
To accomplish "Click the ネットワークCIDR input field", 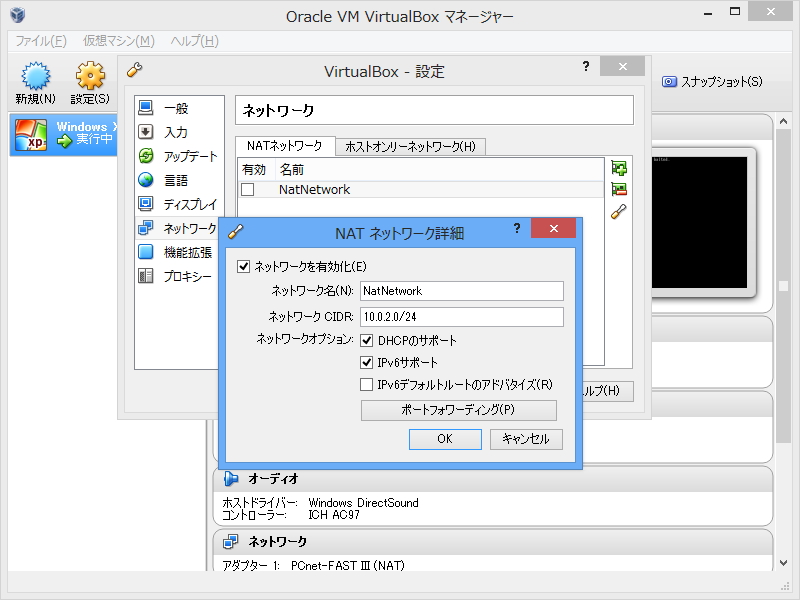I will [461, 317].
